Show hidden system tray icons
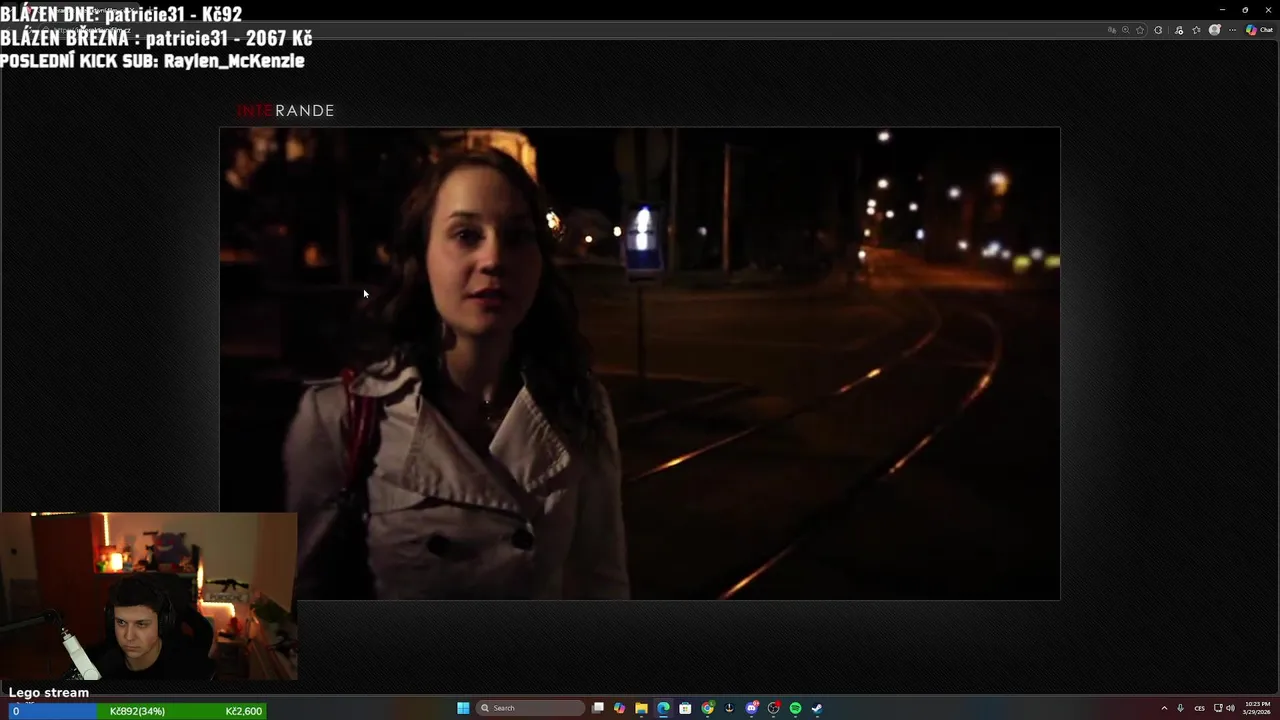The image size is (1280, 720). pyautogui.click(x=1164, y=708)
